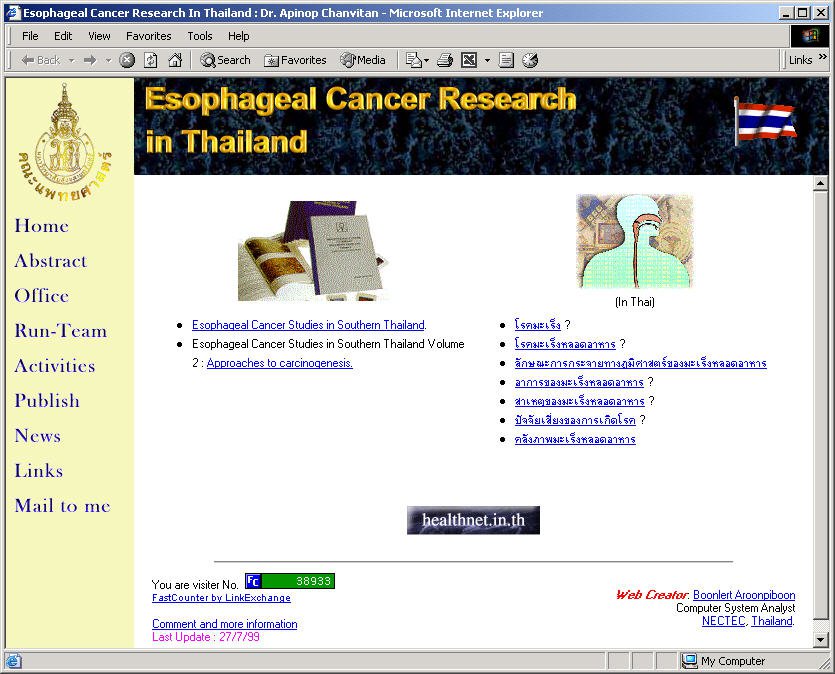Open the Mail button dropdown arrow
The height and width of the screenshot is (674, 835).
[x=427, y=60]
